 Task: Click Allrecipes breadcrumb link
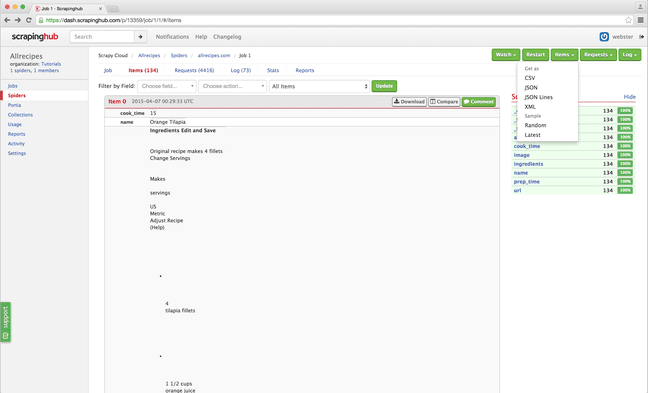pos(149,55)
